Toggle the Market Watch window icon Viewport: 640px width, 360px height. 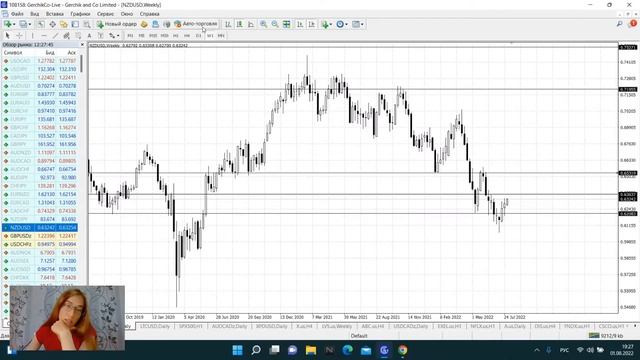41,24
